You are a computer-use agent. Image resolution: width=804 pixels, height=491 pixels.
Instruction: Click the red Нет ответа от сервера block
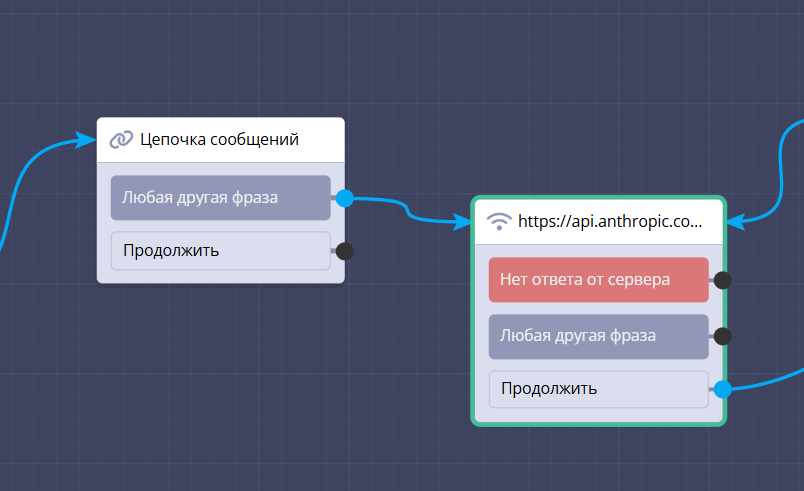598,280
